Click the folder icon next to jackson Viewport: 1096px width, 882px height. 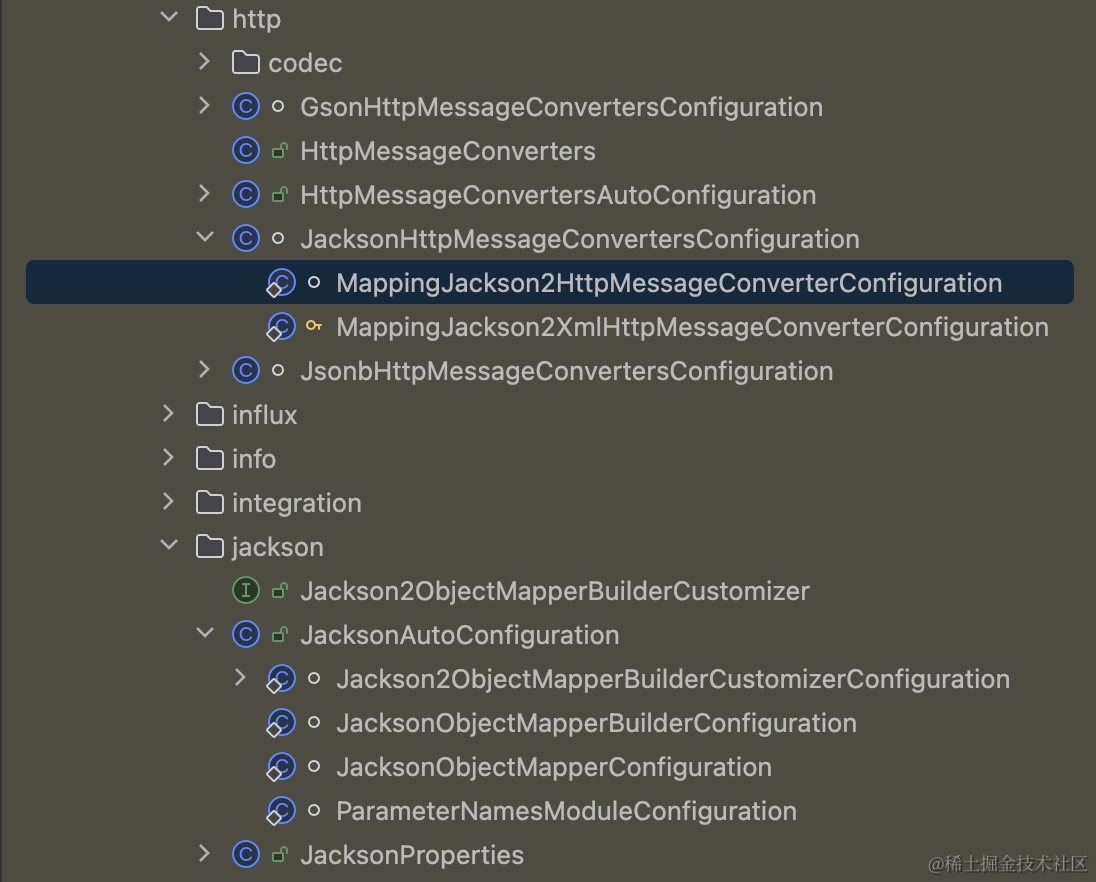coord(210,546)
